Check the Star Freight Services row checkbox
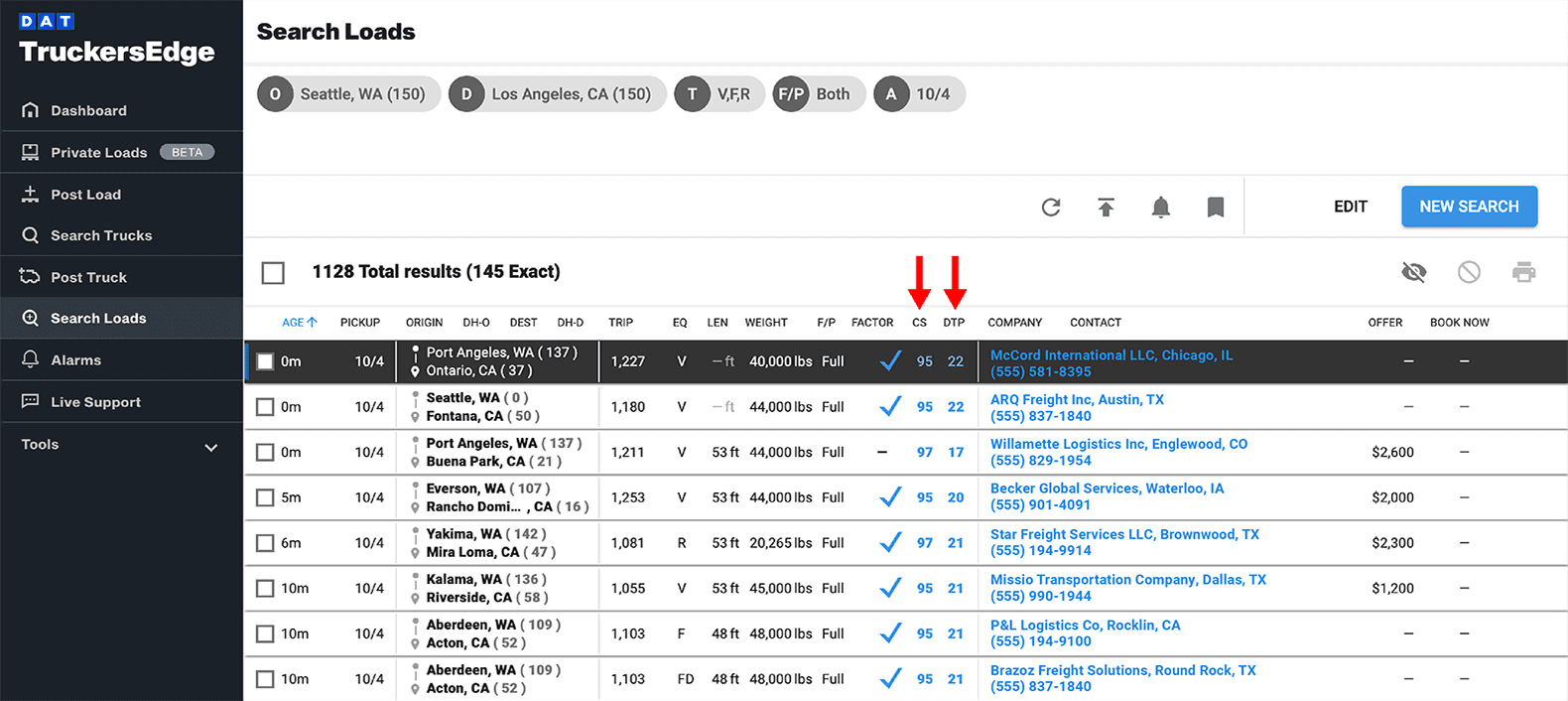1568x701 pixels. tap(265, 543)
